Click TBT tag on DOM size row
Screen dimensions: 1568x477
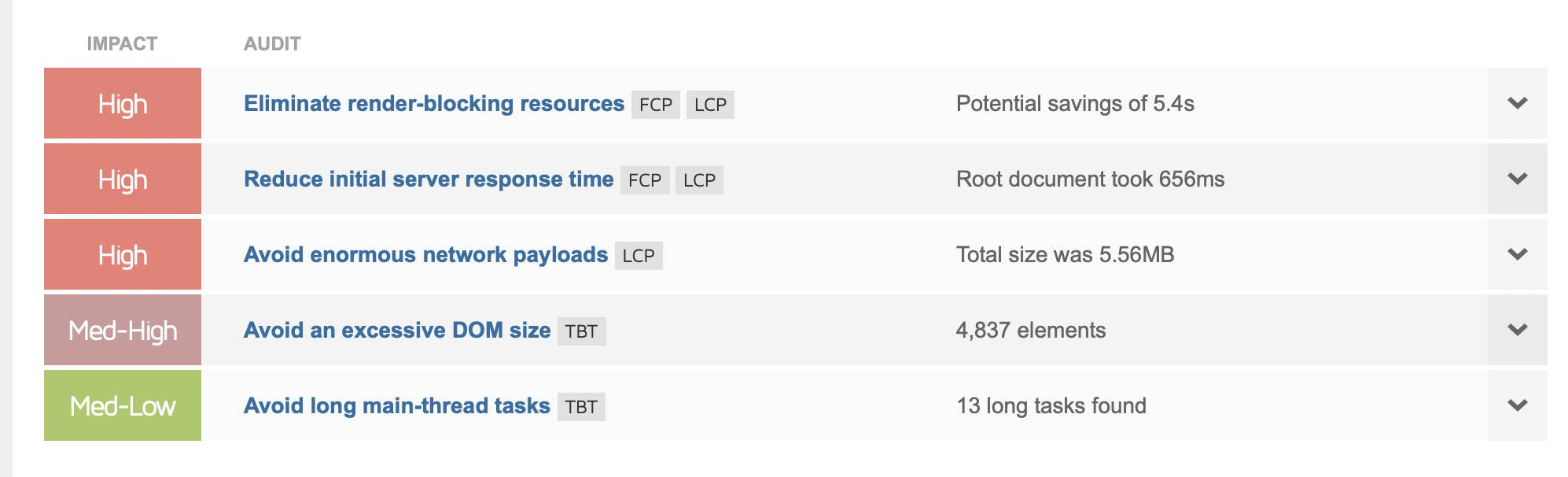tap(582, 331)
